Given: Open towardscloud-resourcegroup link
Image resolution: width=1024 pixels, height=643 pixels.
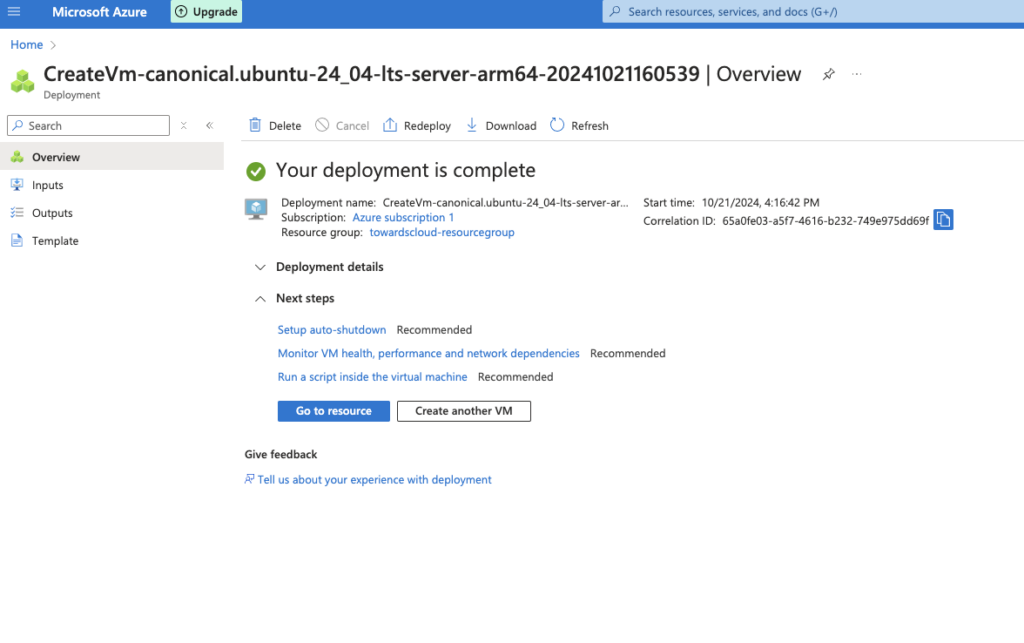Looking at the screenshot, I should coord(442,232).
